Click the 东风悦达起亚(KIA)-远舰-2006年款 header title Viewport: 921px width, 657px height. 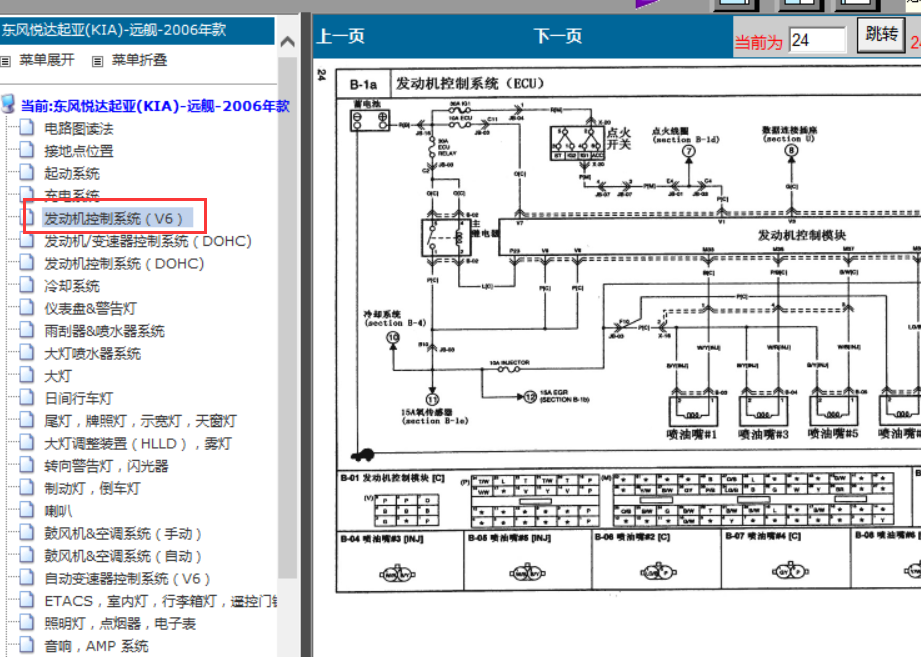point(114,30)
